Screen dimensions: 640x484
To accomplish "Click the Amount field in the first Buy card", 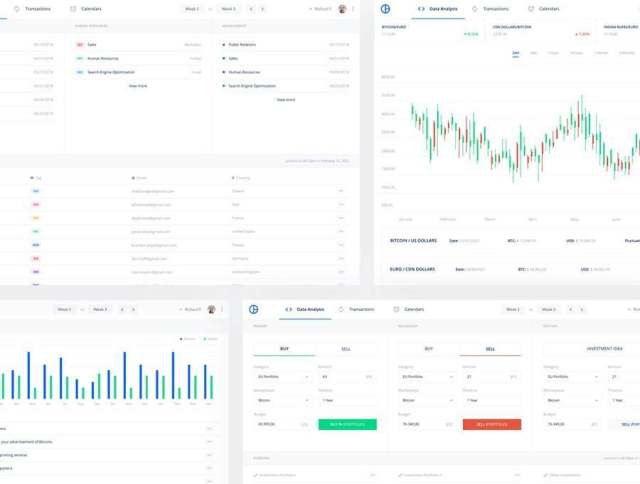I will coord(347,377).
